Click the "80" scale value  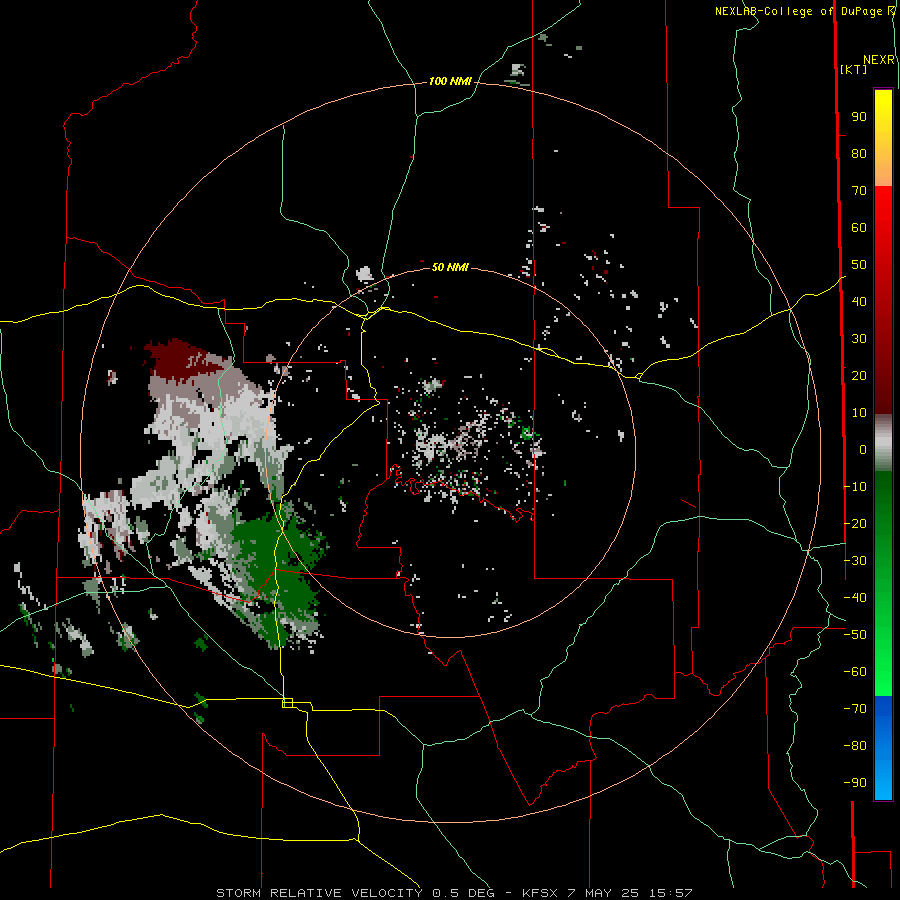[x=859, y=154]
